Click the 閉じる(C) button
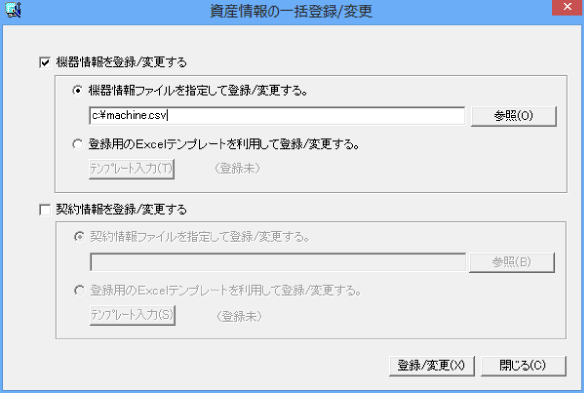The height and width of the screenshot is (393, 584). [523, 366]
